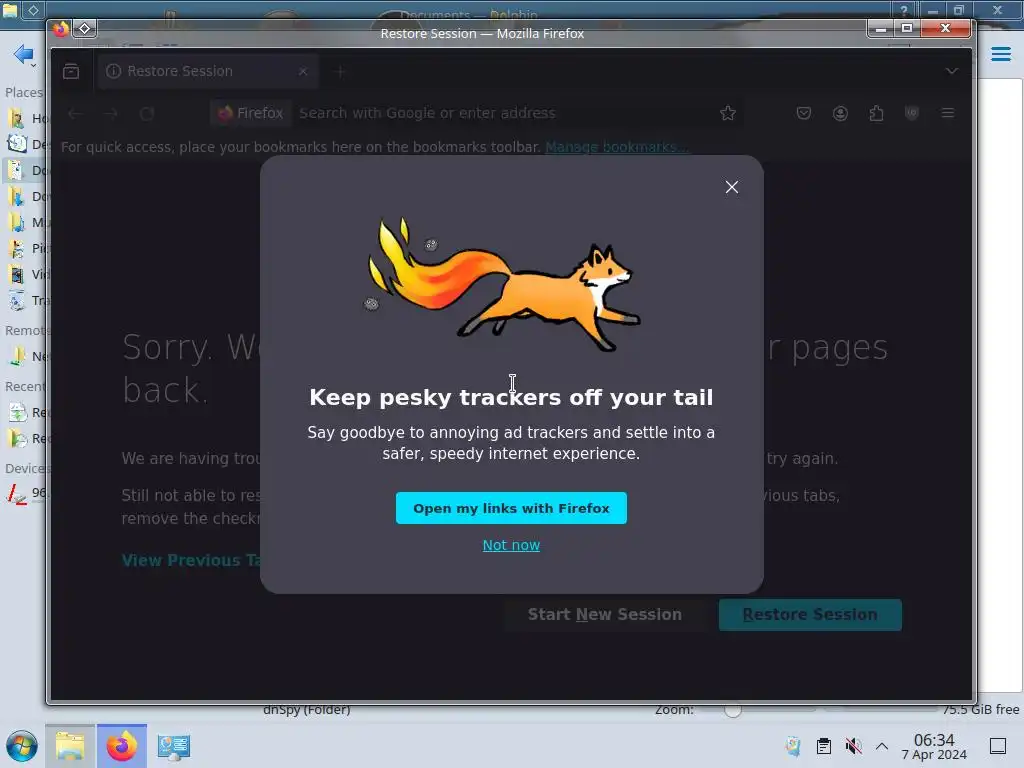Select Trash in Dolphin Places panel
This screenshot has height=768, width=1024.
25,300
